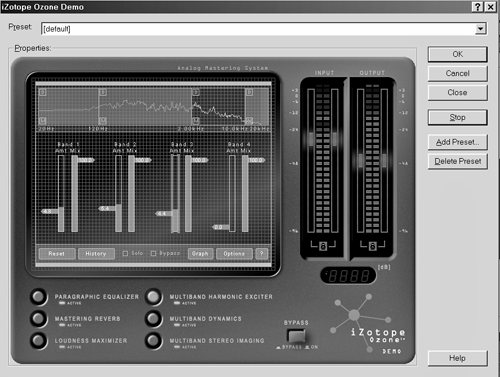The height and width of the screenshot is (377, 500).
Task: Select the Mastering Reverb round button
Action: (39, 319)
